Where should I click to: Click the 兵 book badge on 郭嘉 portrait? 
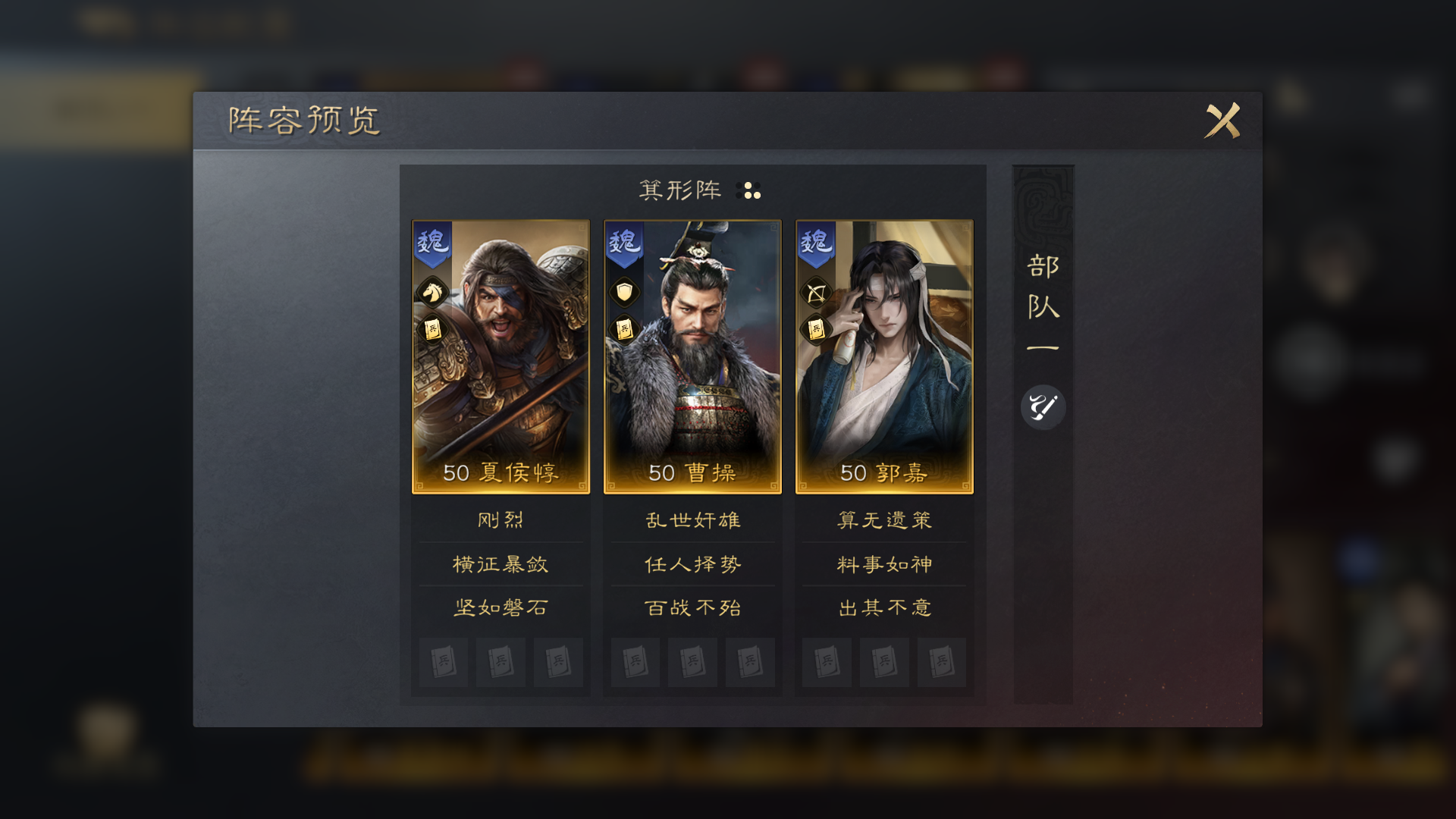pyautogui.click(x=816, y=329)
